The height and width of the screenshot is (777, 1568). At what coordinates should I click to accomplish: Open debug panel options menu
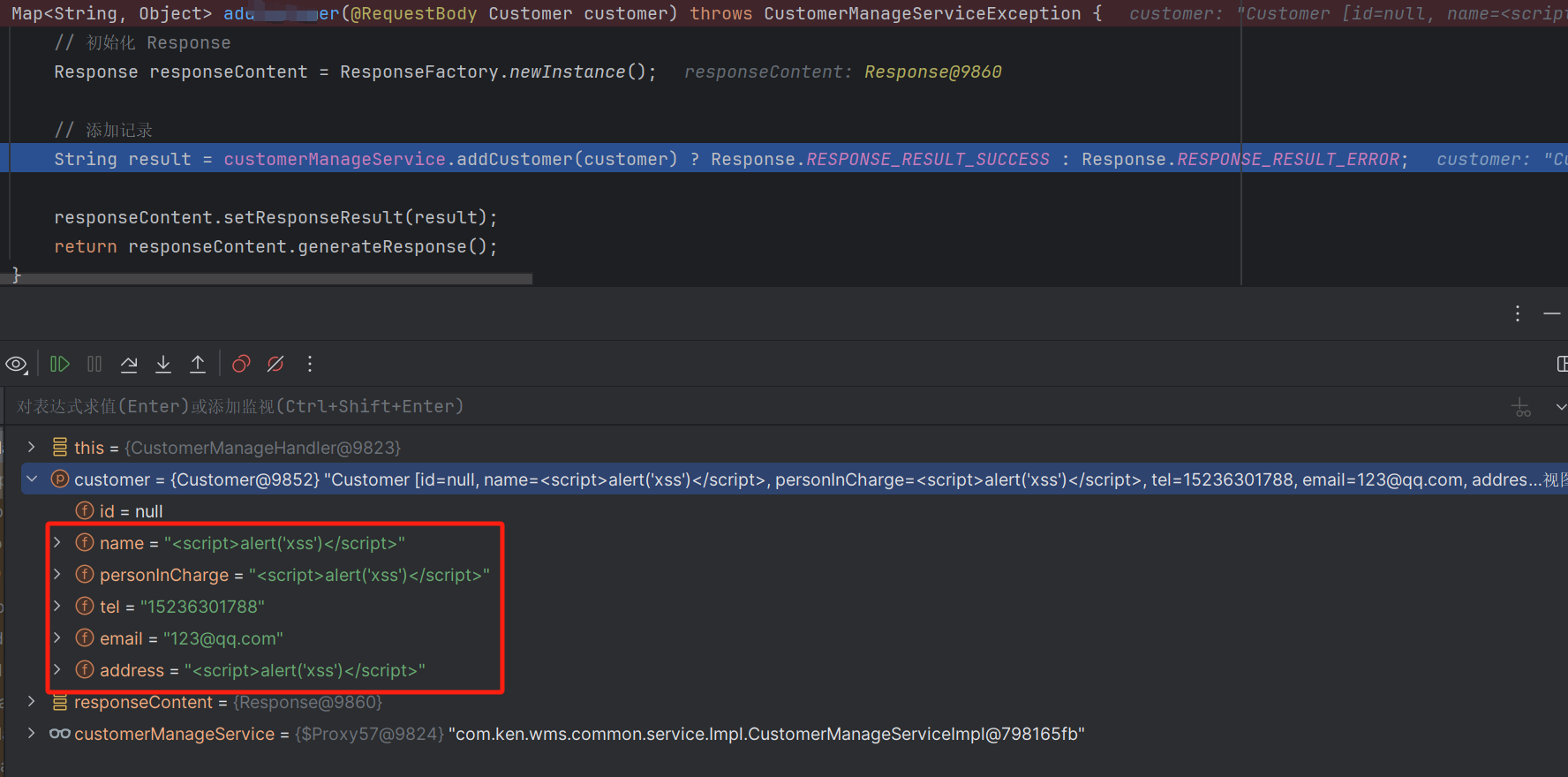[1518, 313]
